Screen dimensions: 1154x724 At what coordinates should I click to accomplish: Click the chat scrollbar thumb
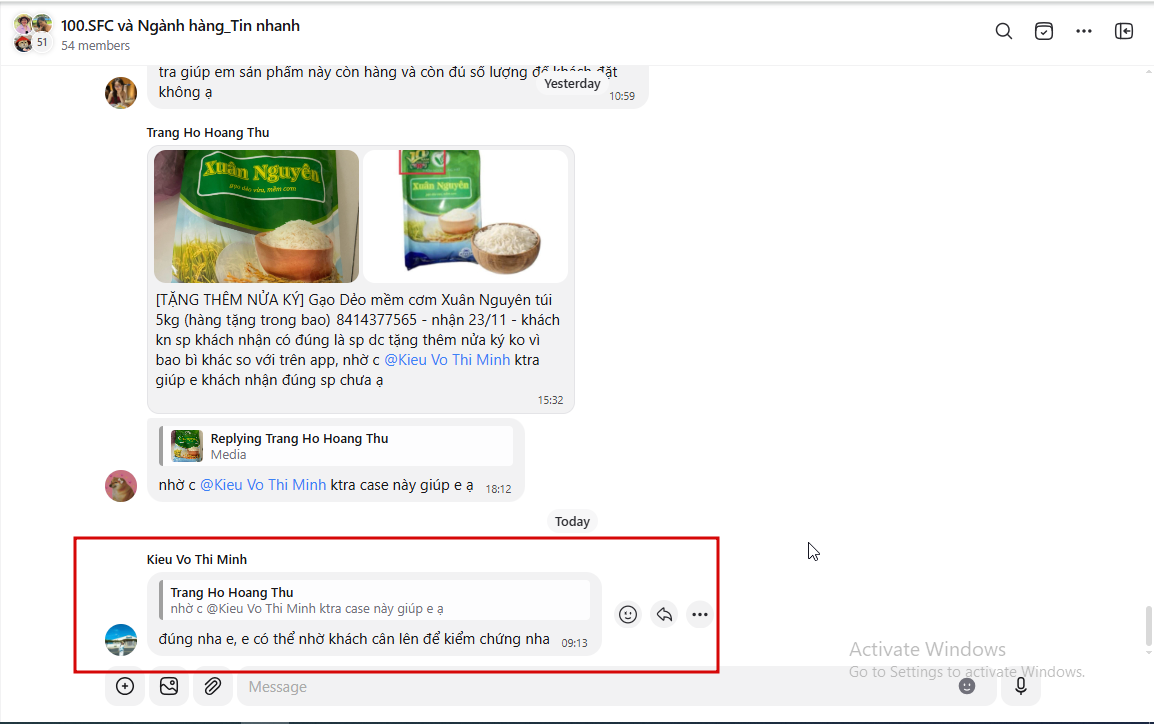(1148, 625)
